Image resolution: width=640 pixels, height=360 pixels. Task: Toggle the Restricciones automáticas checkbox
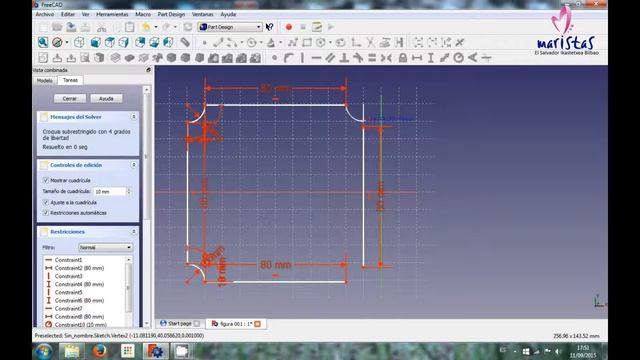pos(46,213)
